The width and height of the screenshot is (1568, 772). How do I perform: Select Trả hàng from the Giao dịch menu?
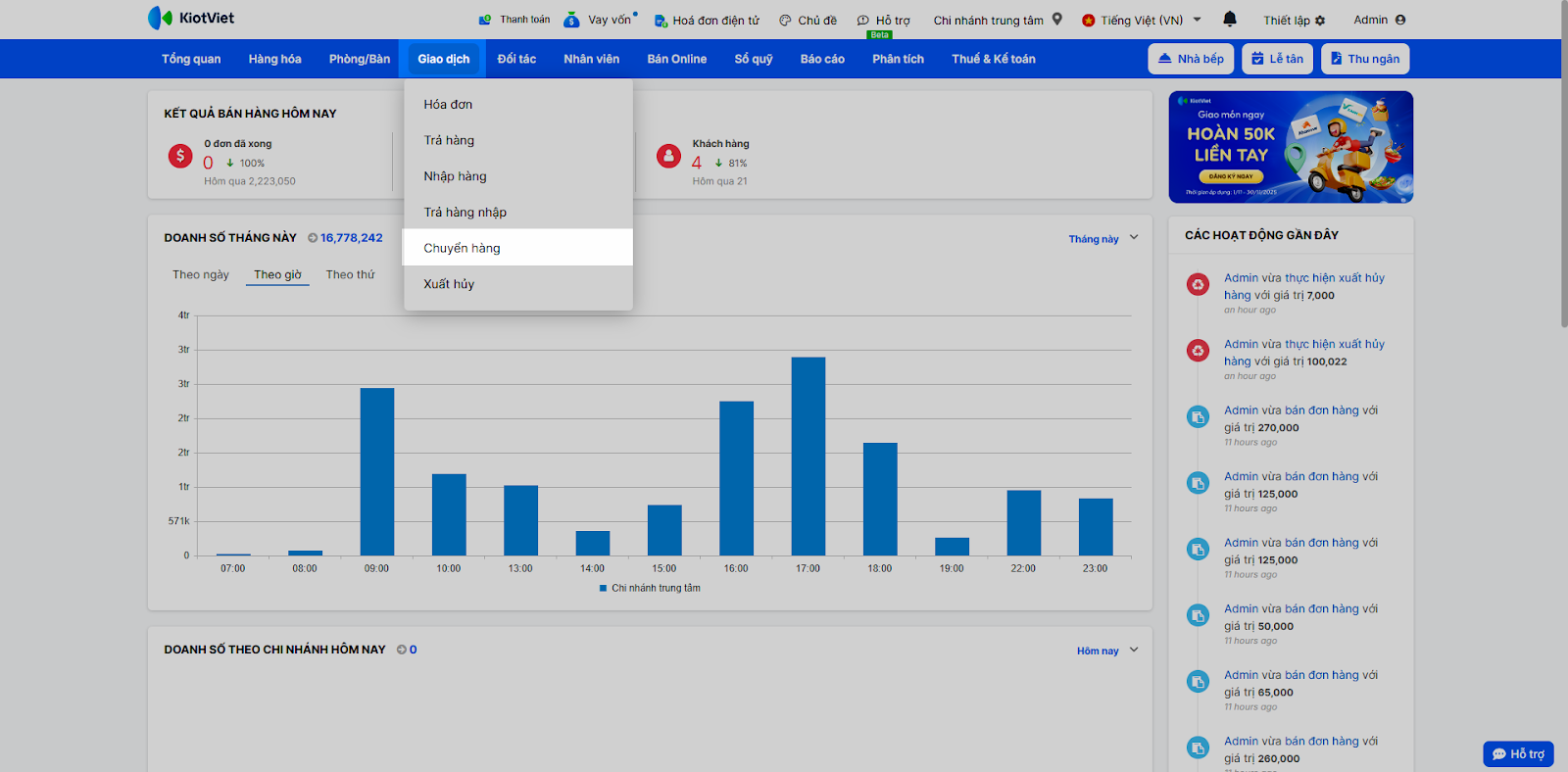(518, 140)
